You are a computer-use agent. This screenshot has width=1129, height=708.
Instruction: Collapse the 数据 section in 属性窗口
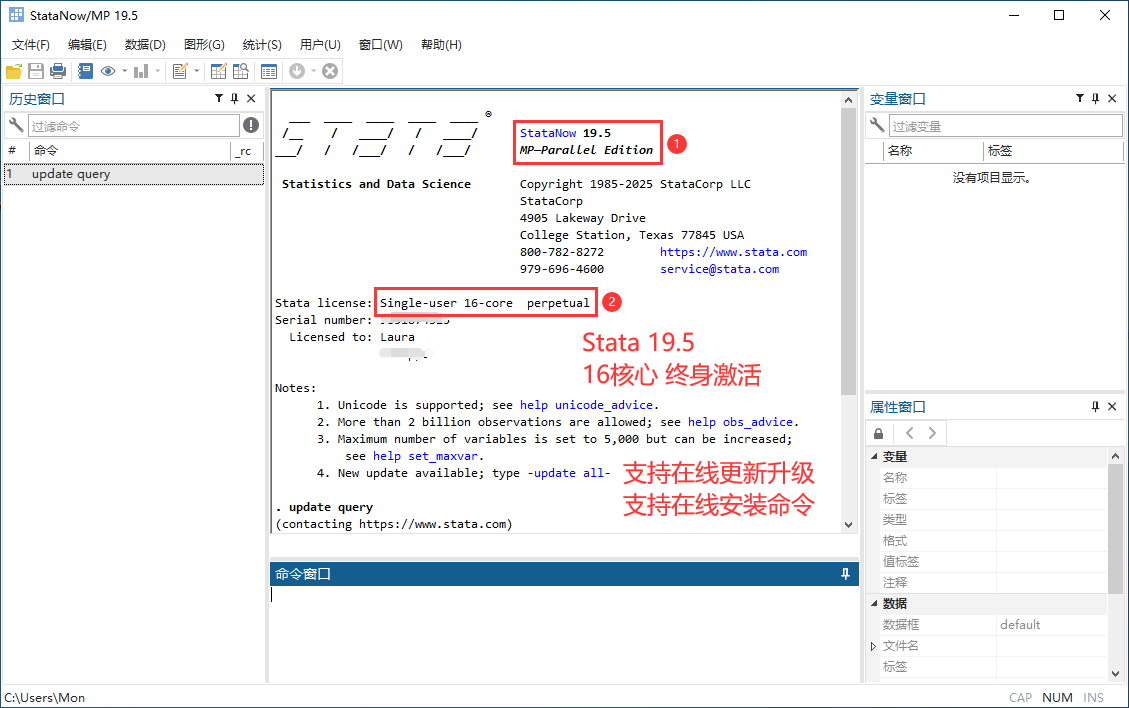874,603
